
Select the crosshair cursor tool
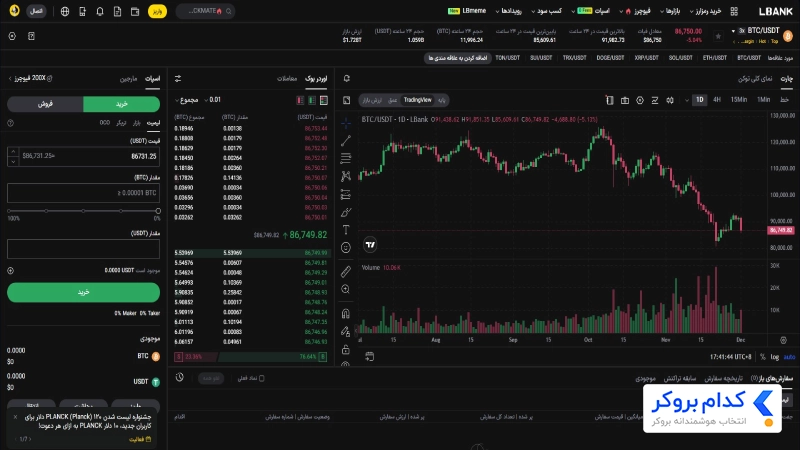346,123
